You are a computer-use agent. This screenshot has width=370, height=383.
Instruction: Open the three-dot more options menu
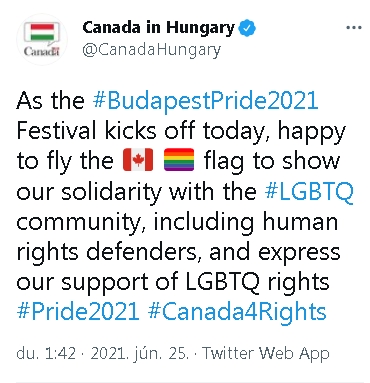[x=354, y=28]
